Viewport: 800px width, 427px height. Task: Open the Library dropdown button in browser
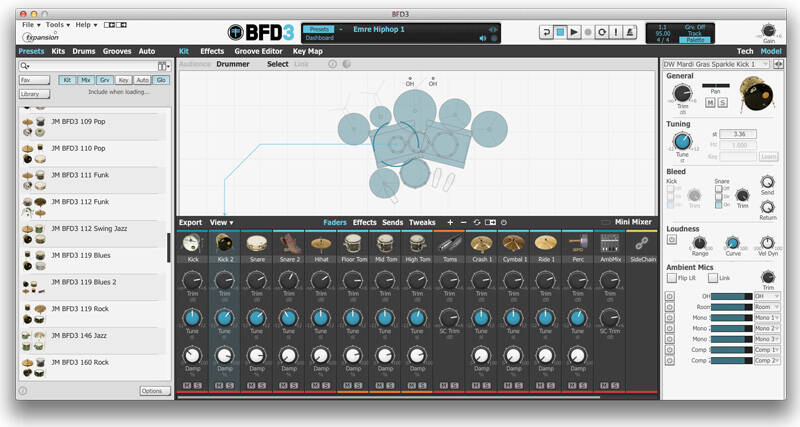click(35, 94)
